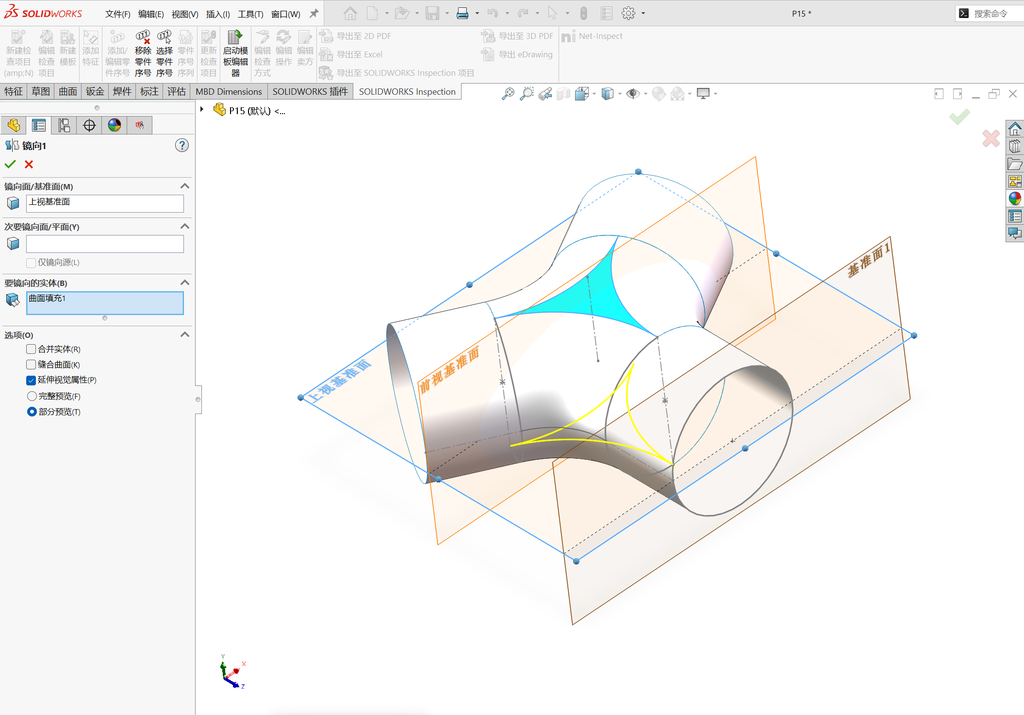This screenshot has height=715, width=1024.
Task: Open the 文件(F) menu
Action: pos(118,14)
